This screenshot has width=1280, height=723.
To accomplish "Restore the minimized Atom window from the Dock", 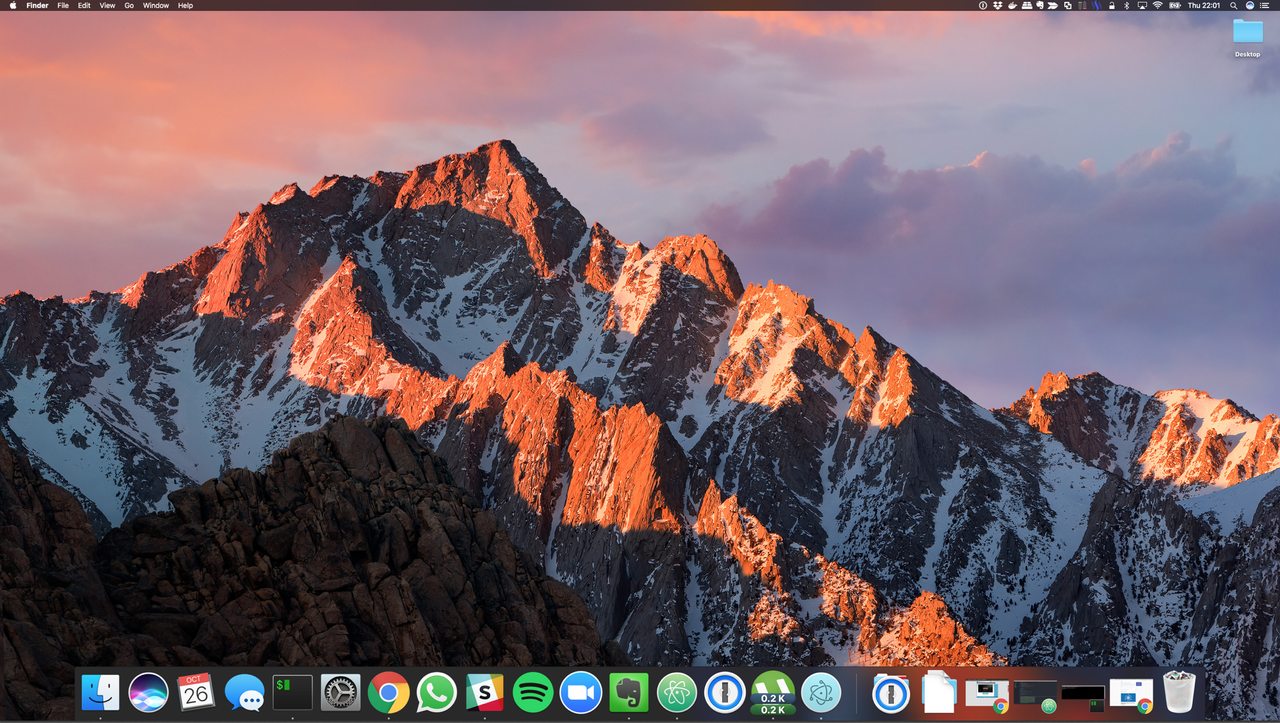I will (1035, 696).
